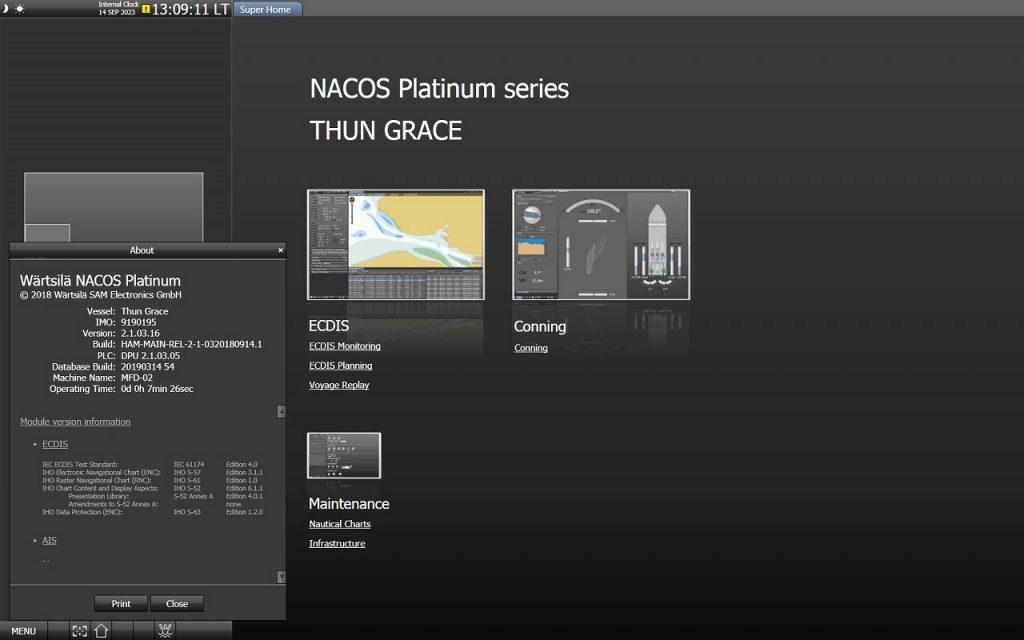Image resolution: width=1024 pixels, height=640 pixels.
Task: Open Voyage Replay link
Action: pyautogui.click(x=339, y=385)
